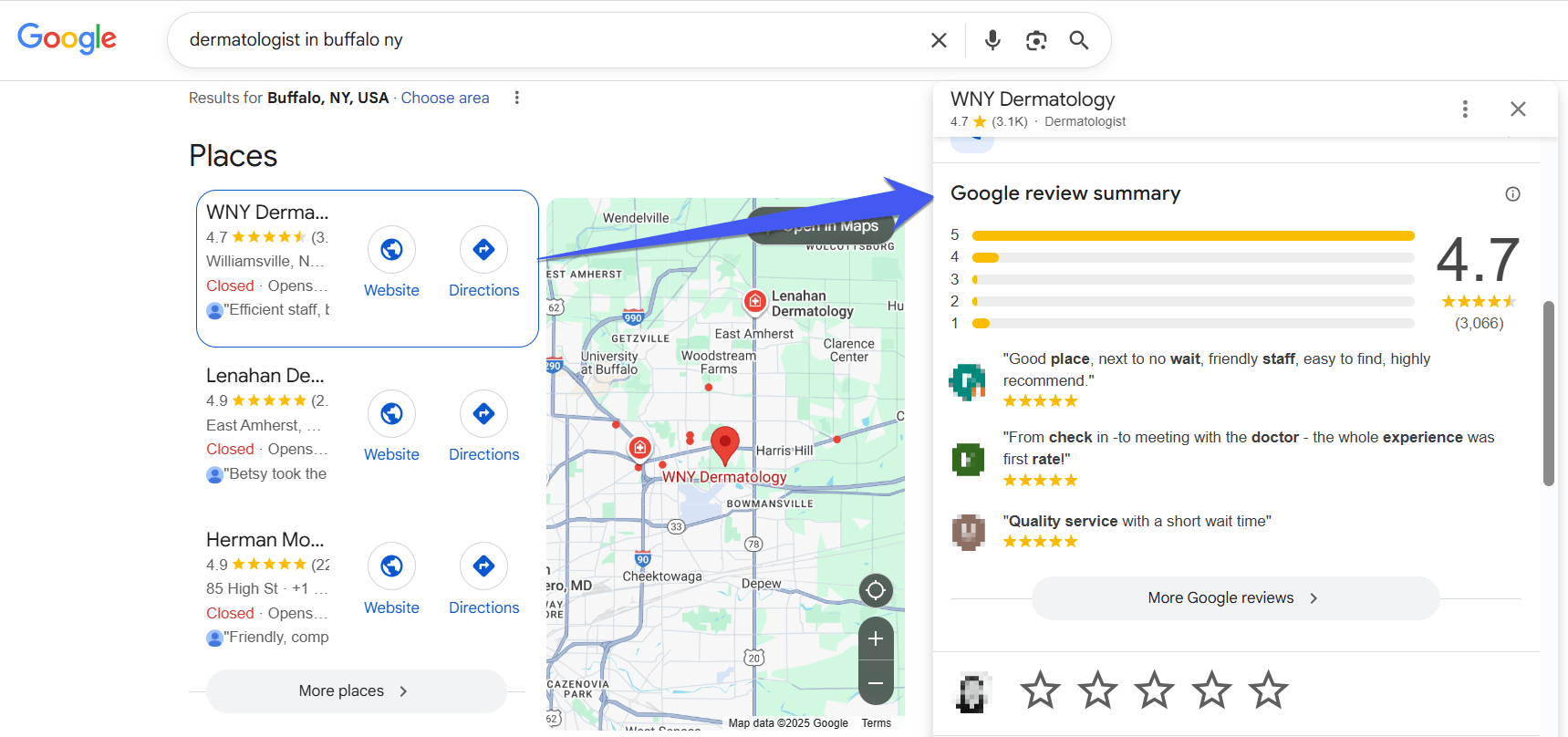This screenshot has height=737, width=1568.
Task: Click user avatar beside rating stars
Action: (x=972, y=692)
